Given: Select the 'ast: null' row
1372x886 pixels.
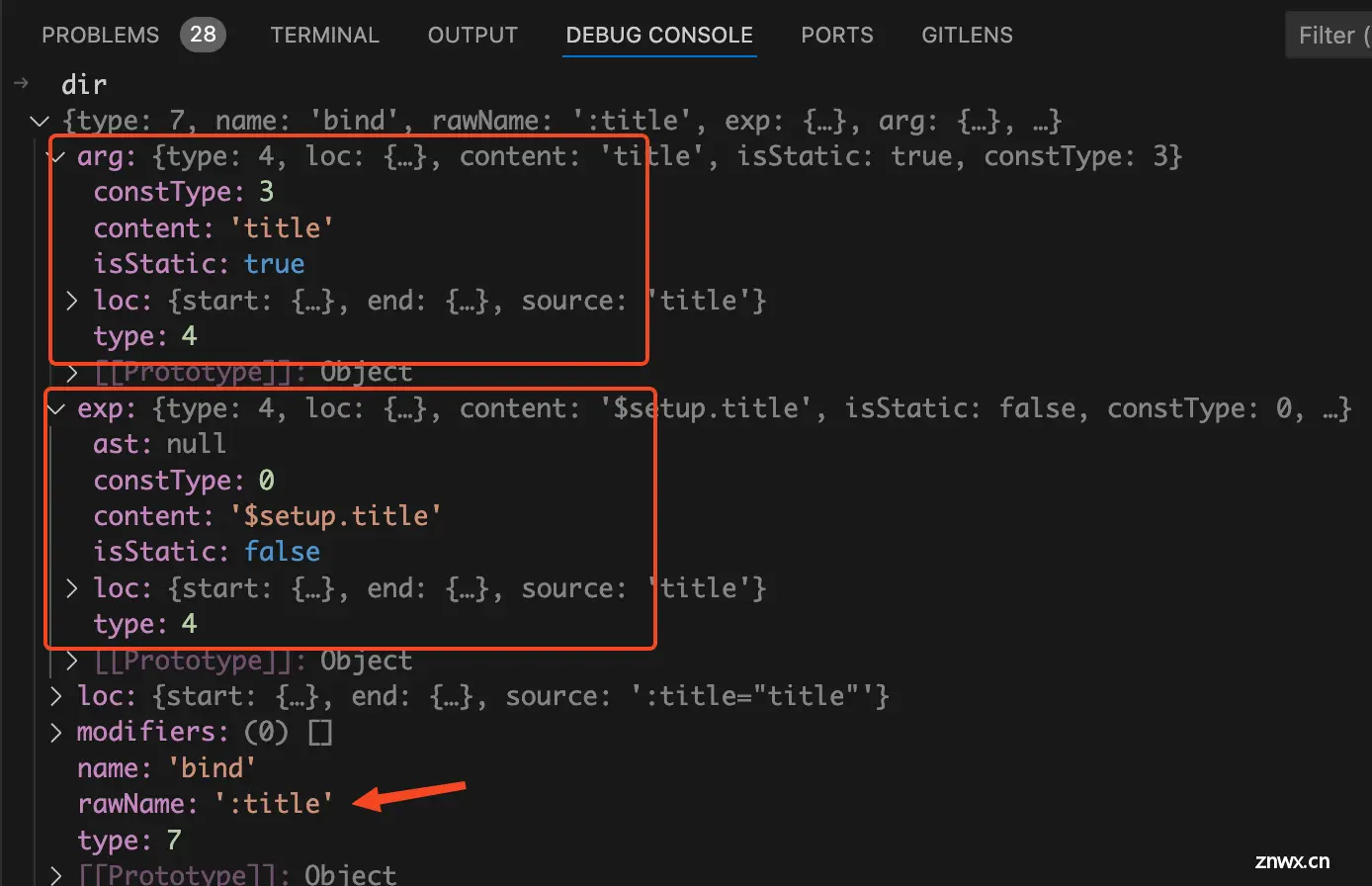Looking at the screenshot, I should point(159,444).
